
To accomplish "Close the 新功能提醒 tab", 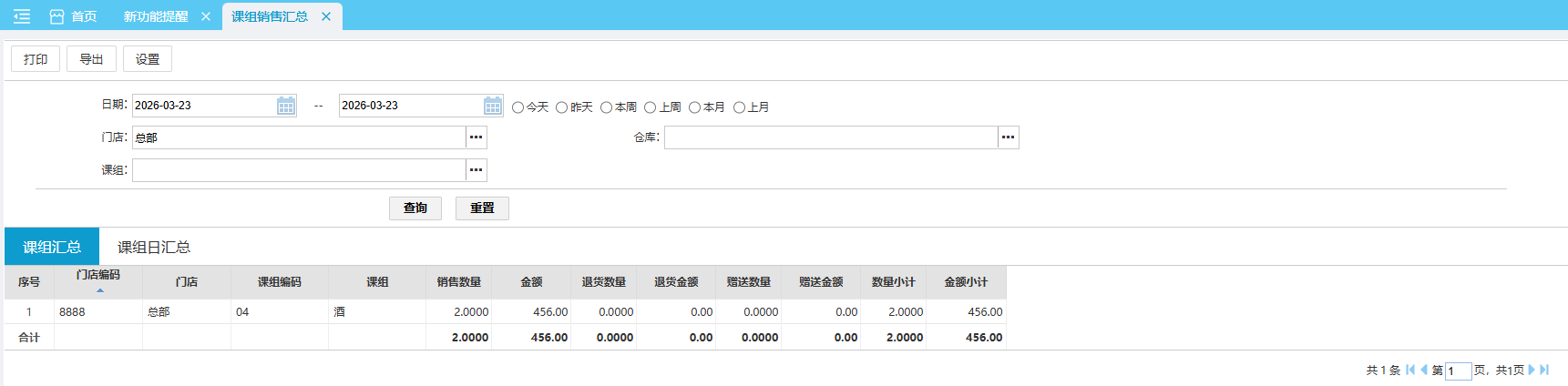I will (206, 16).
